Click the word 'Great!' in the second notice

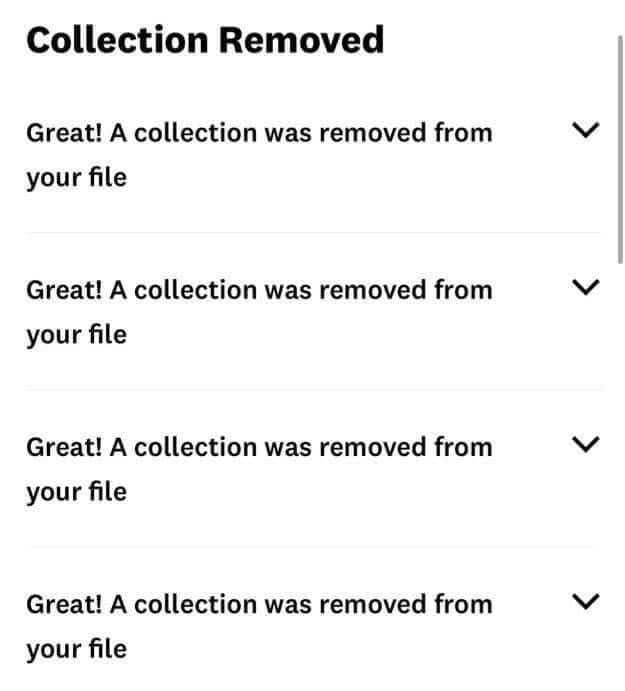point(63,290)
